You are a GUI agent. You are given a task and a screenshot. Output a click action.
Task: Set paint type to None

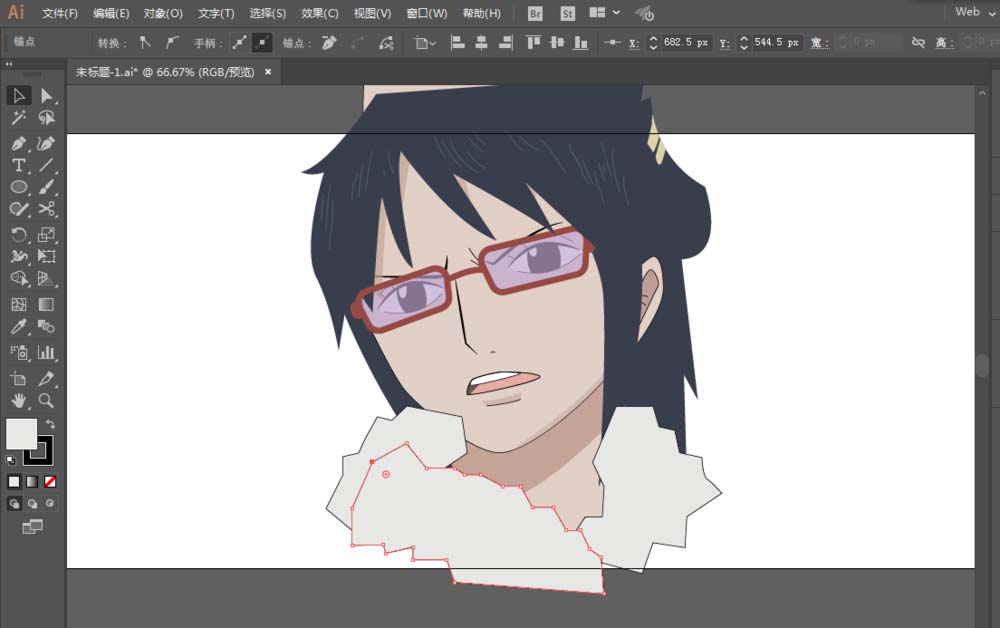click(50, 481)
